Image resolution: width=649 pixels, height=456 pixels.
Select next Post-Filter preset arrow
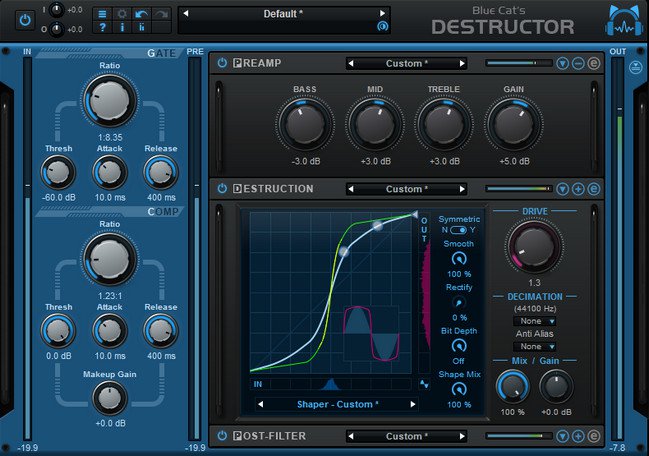tap(462, 436)
